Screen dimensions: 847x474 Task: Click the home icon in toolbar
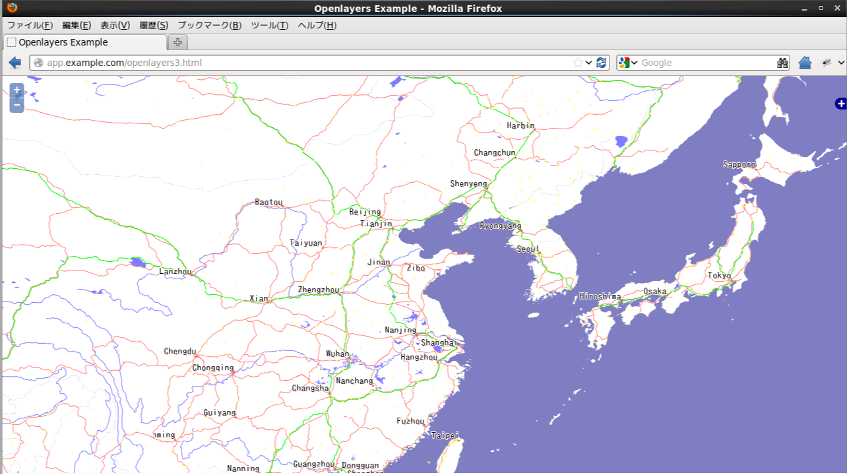[805, 63]
